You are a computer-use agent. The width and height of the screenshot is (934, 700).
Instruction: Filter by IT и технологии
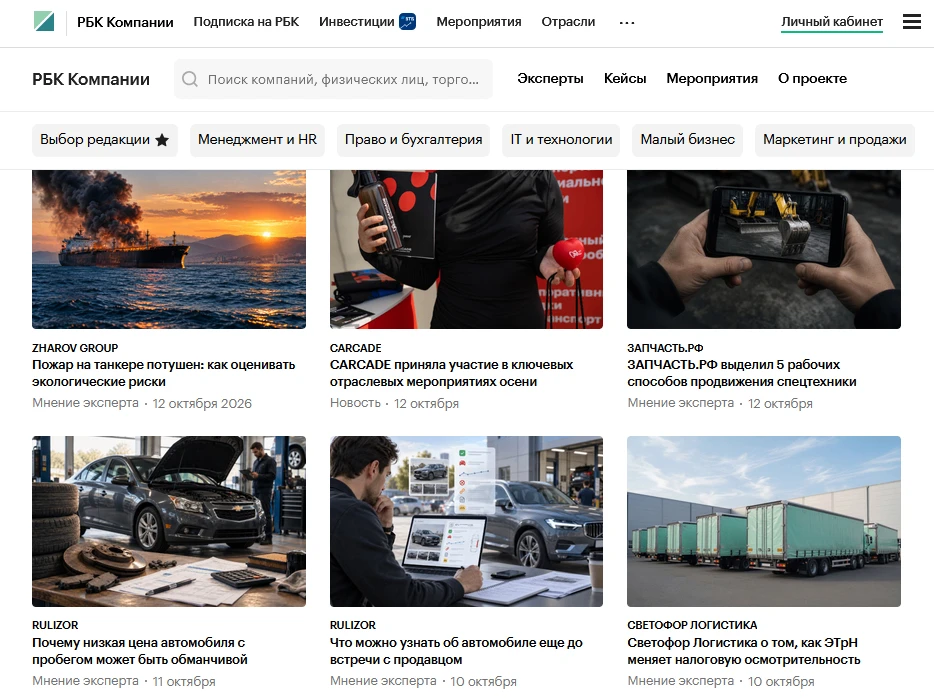pyautogui.click(x=561, y=140)
